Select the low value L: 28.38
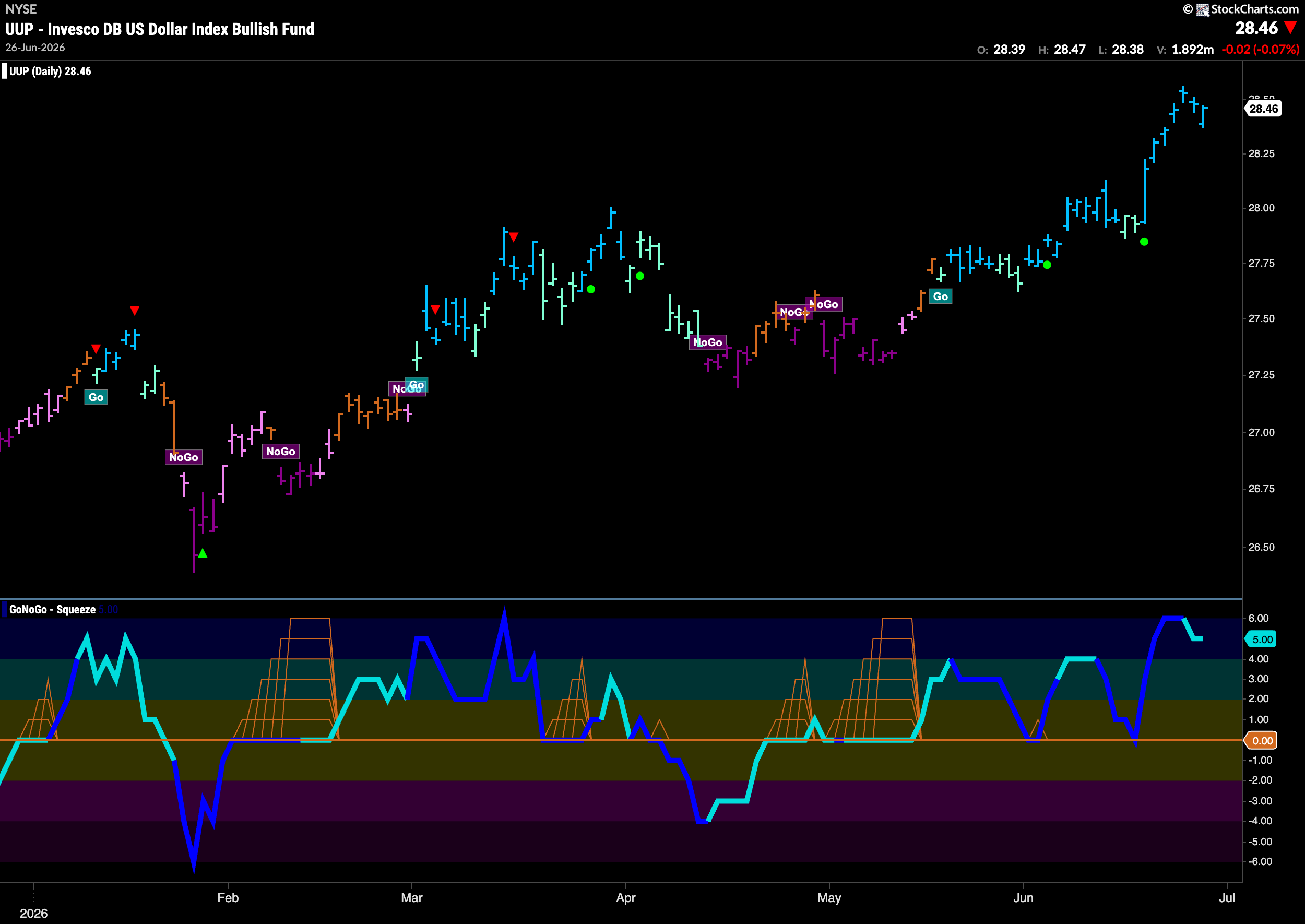1305x924 pixels. pyautogui.click(x=1121, y=50)
